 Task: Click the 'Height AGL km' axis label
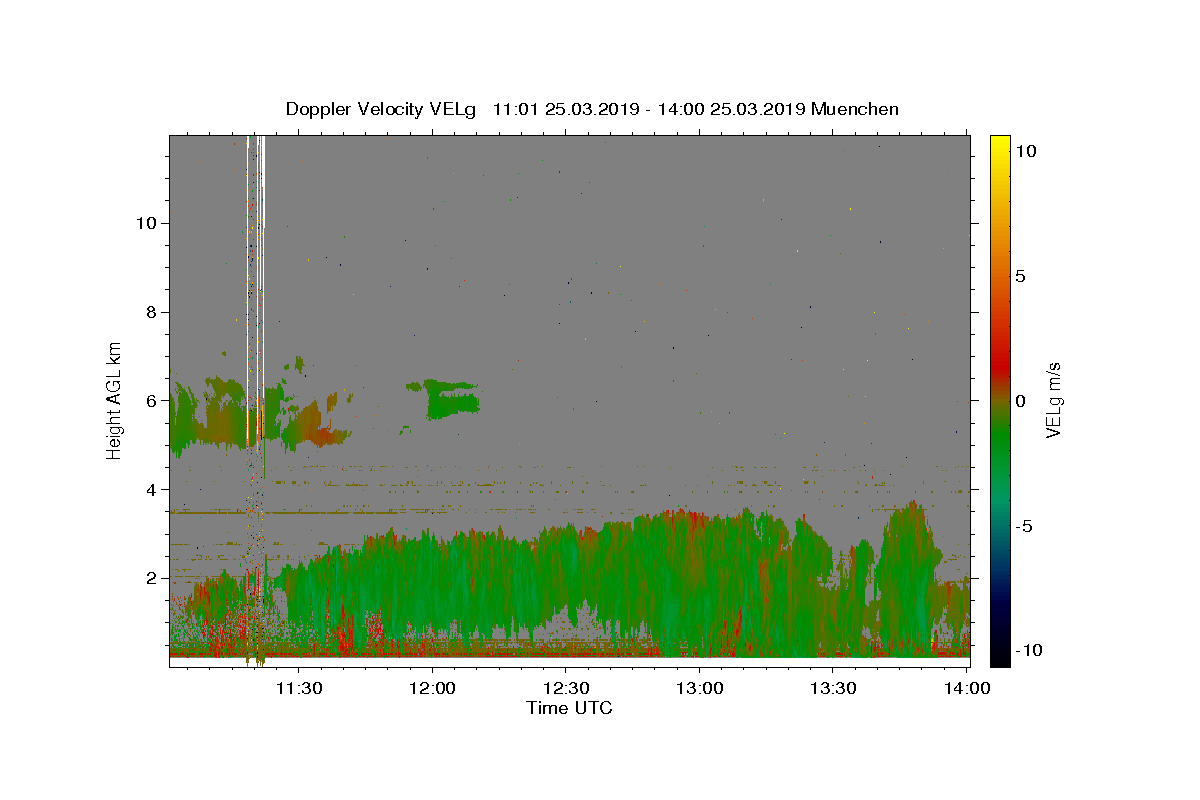coord(115,400)
